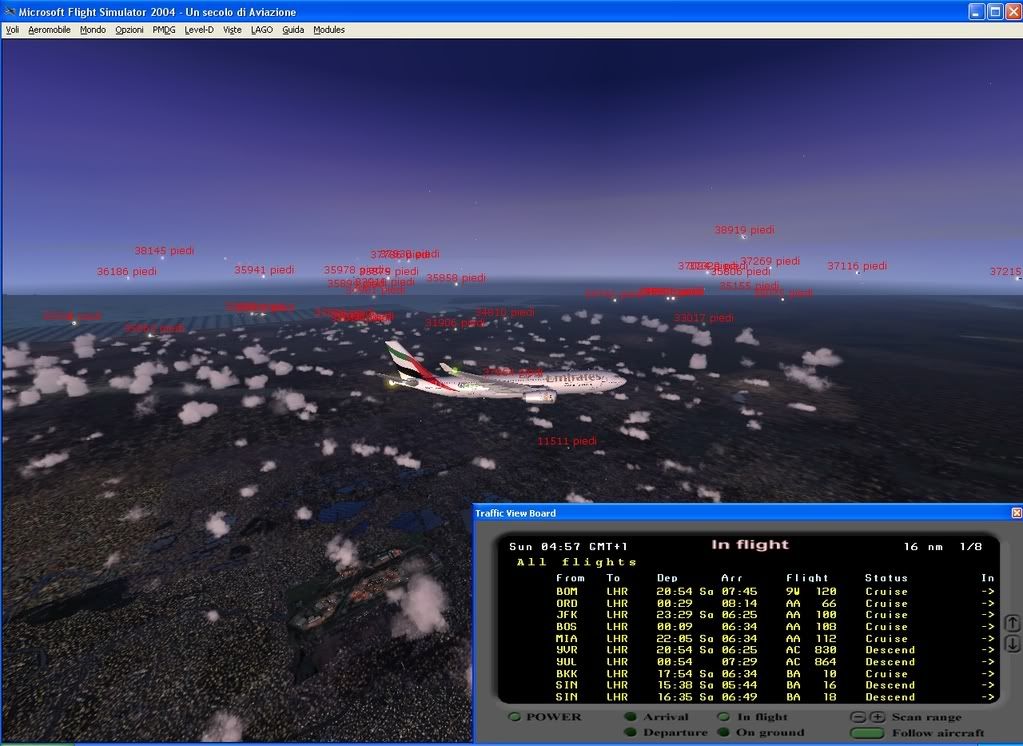
Task: Open the PMDG menu
Action: pos(164,29)
